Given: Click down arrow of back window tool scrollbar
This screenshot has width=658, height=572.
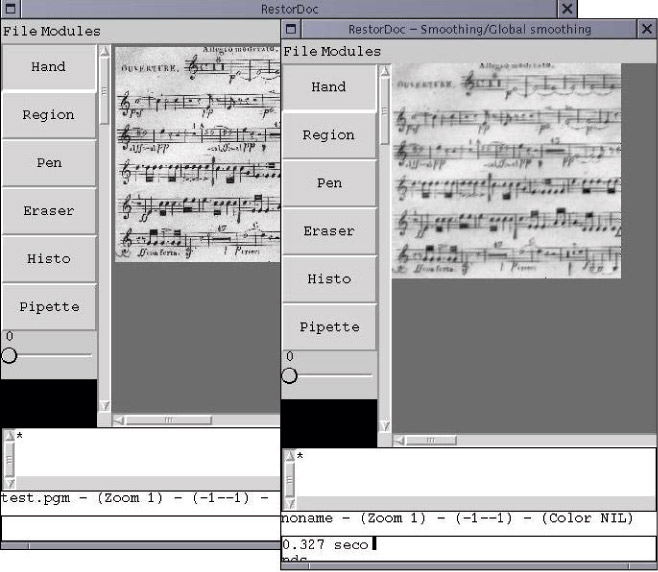Looking at the screenshot, I should pos(104,406).
